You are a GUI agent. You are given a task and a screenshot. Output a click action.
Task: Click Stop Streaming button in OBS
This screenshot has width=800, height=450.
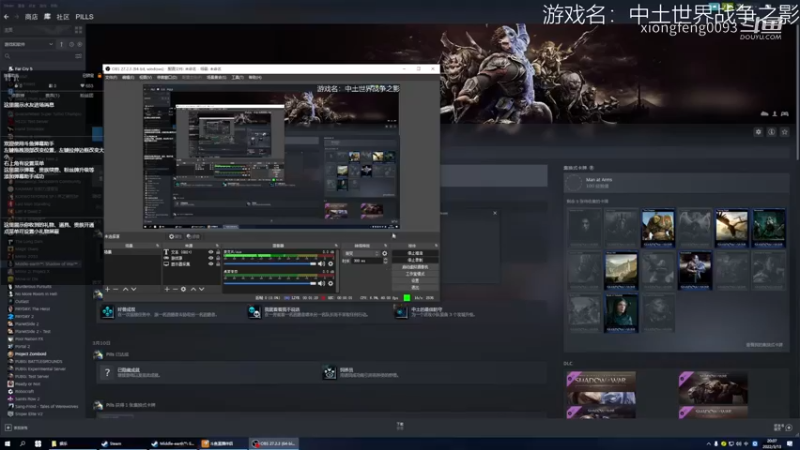(x=414, y=253)
